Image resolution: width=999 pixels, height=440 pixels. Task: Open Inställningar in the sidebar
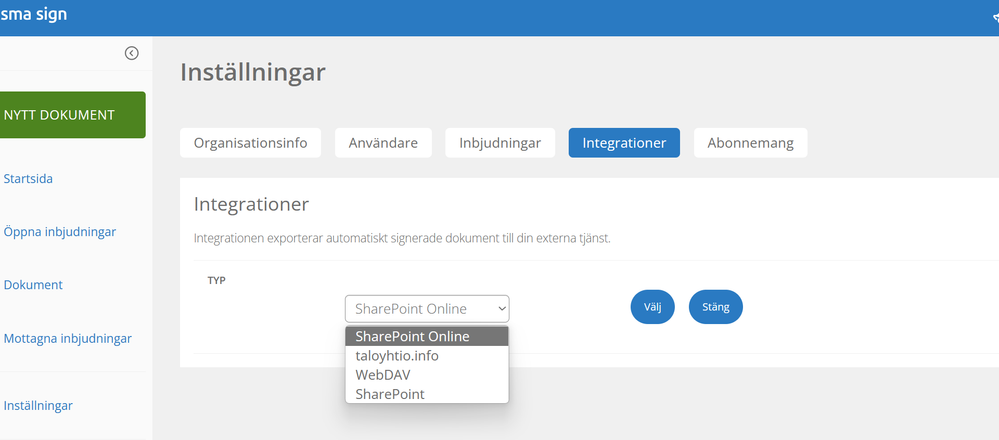coord(38,406)
